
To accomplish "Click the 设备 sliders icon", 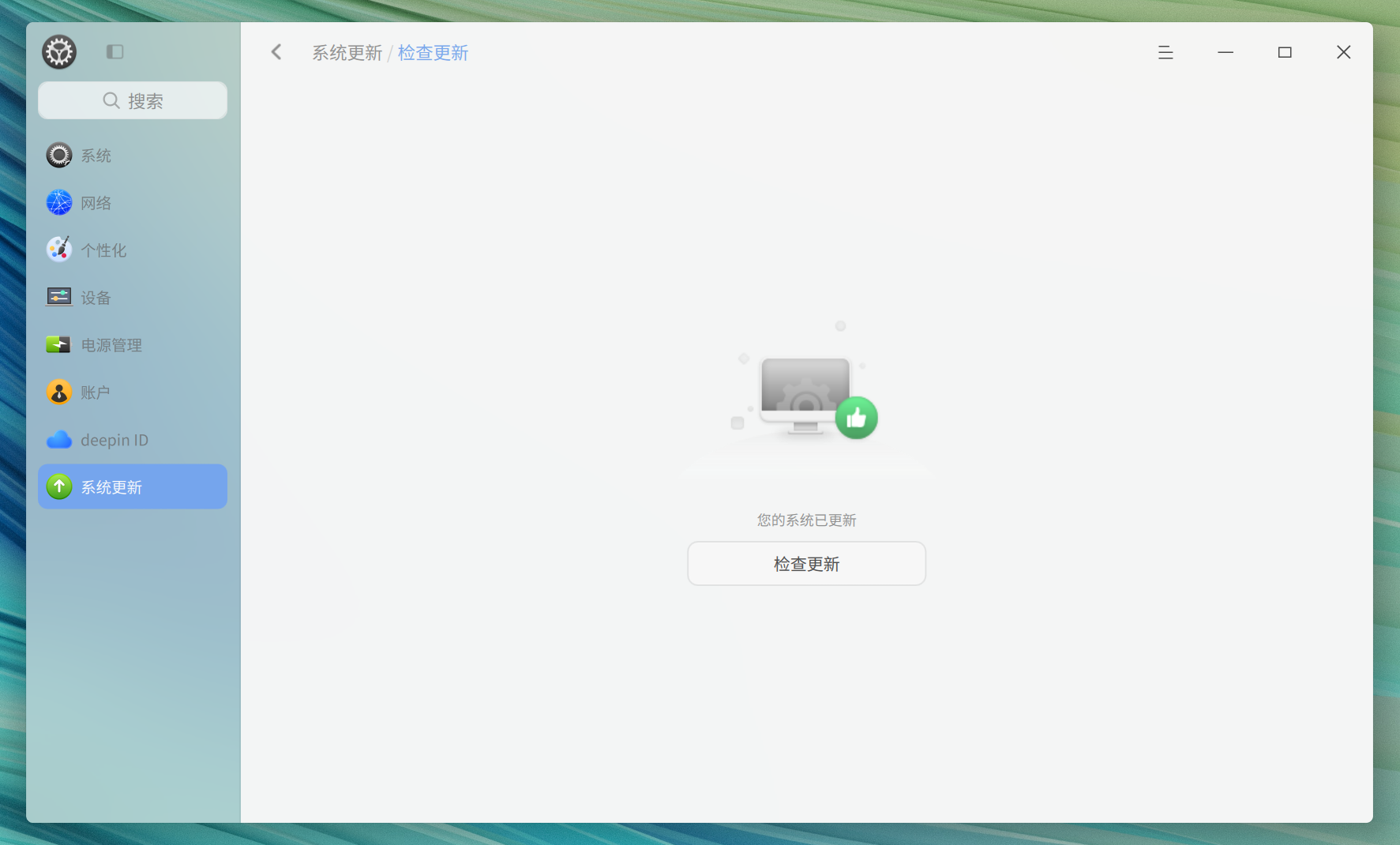I will [x=59, y=297].
